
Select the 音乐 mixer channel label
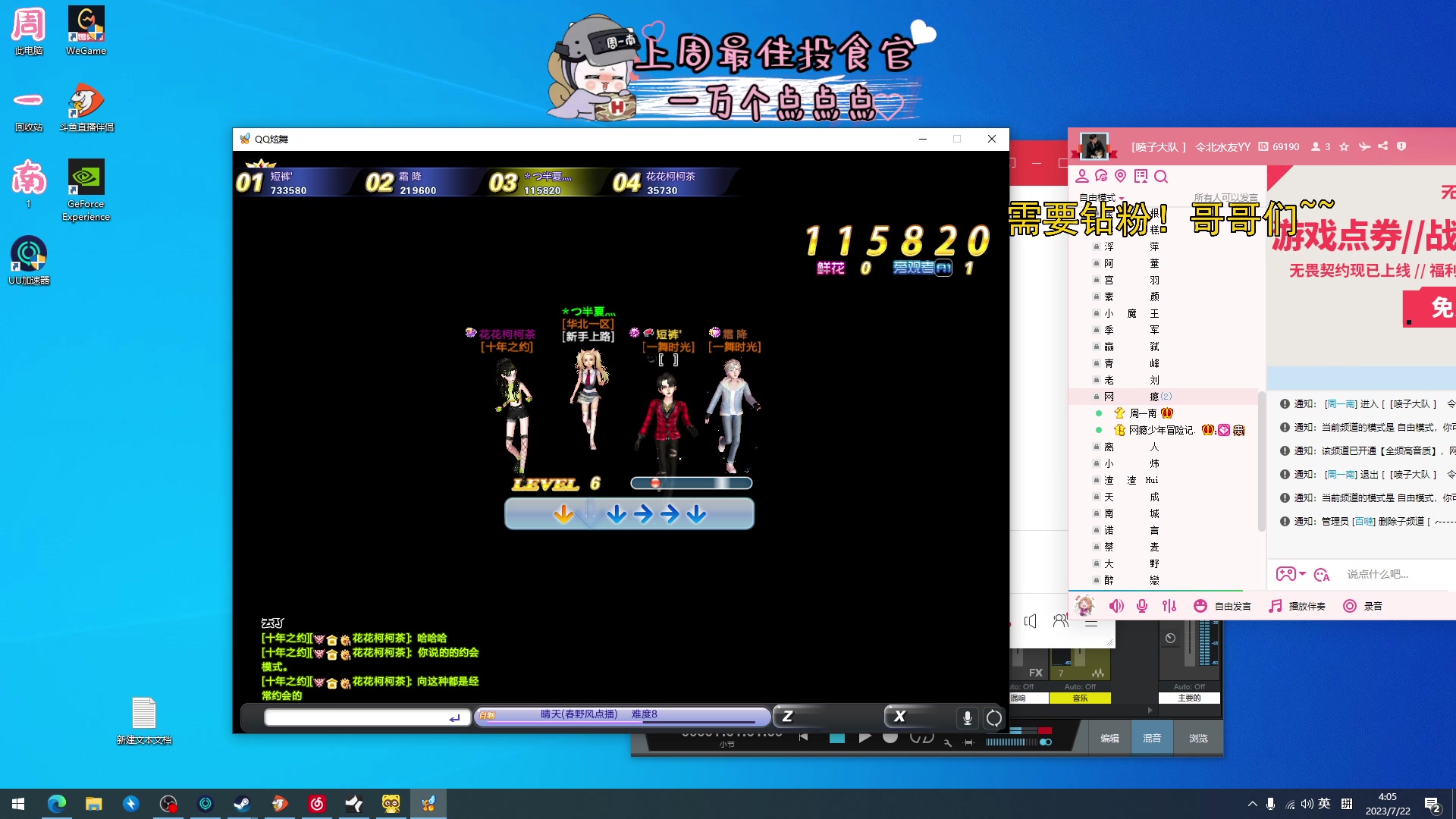[x=1080, y=698]
